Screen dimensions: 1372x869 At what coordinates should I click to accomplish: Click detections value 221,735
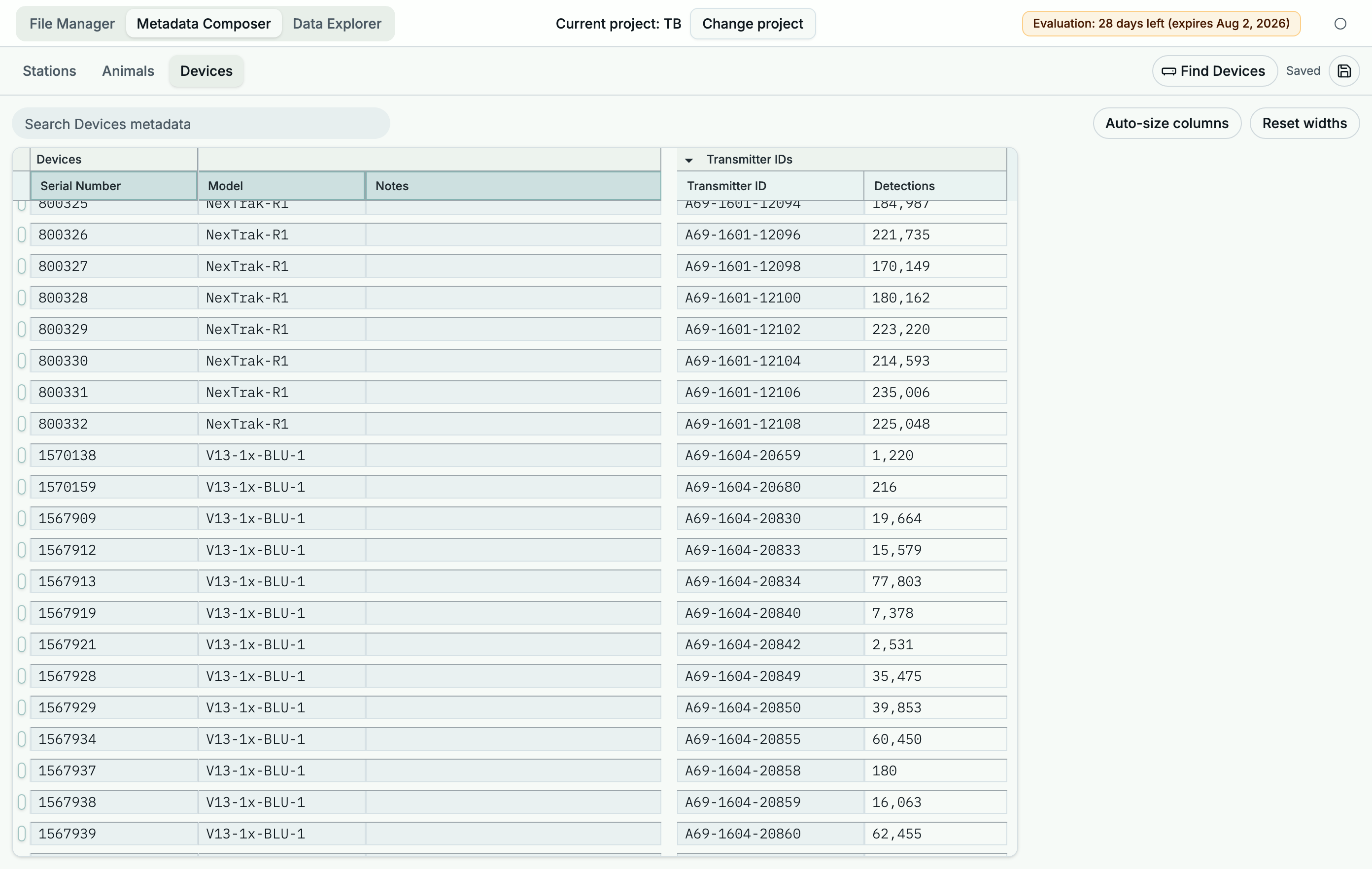tap(935, 234)
